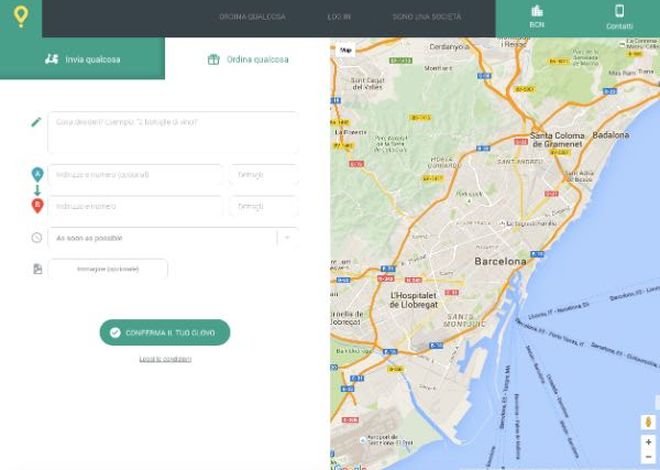Image resolution: width=660 pixels, height=470 pixels.
Task: Click the Google logo on the map
Action: pos(349,467)
